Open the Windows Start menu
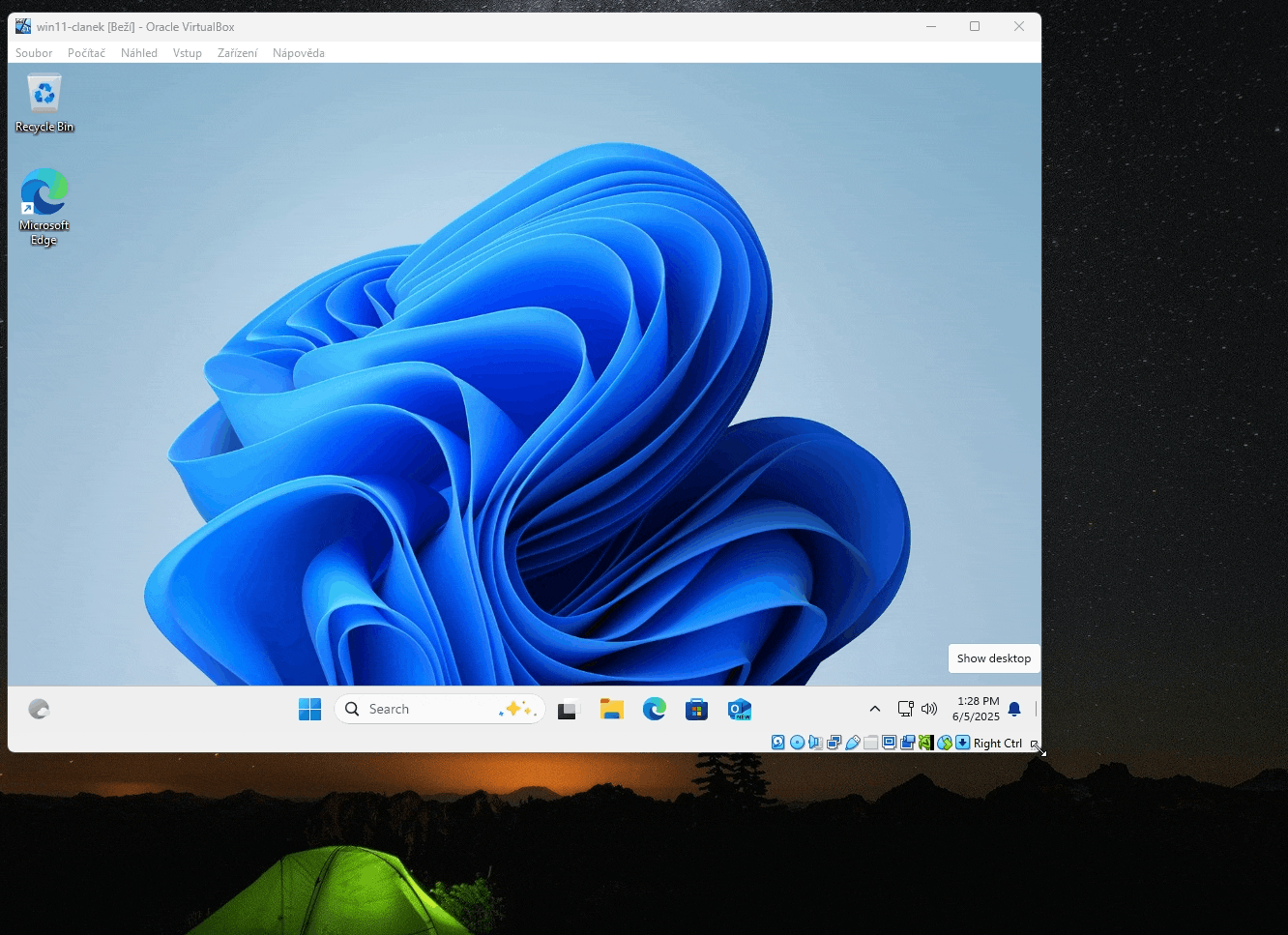The height and width of the screenshot is (935, 1288). pyautogui.click(x=309, y=710)
